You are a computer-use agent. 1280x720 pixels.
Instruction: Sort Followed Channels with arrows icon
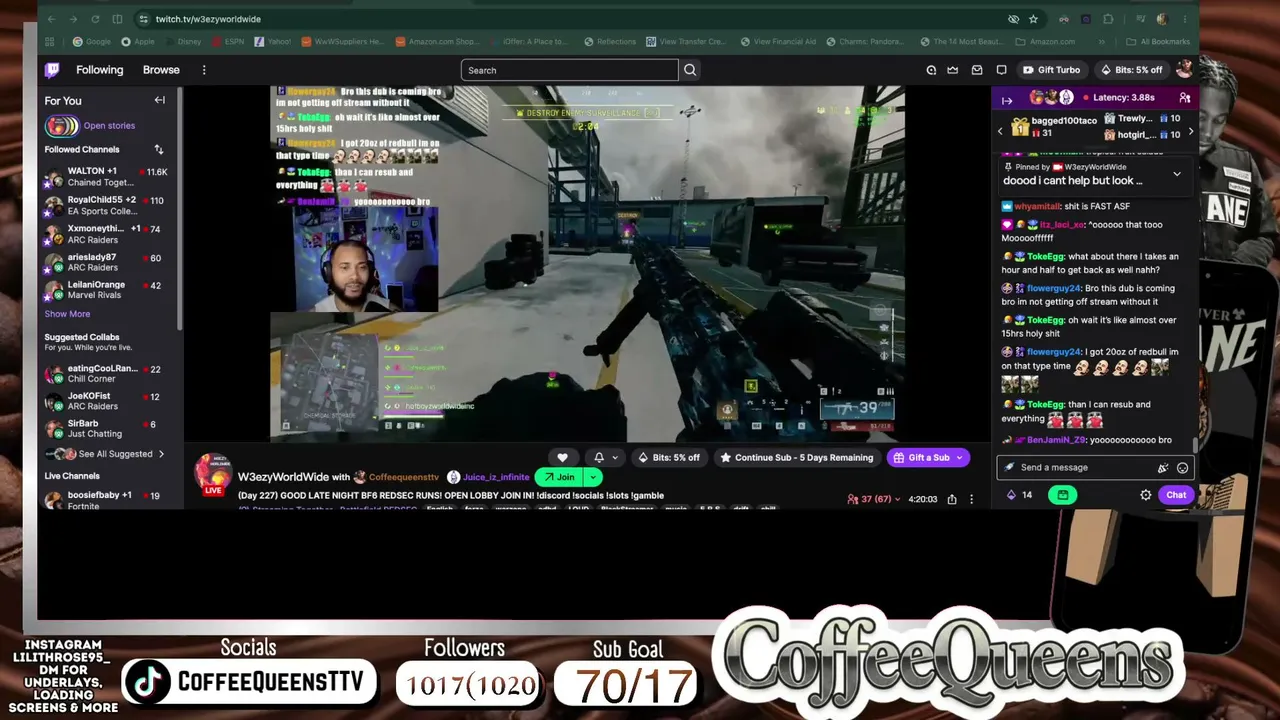pyautogui.click(x=158, y=150)
